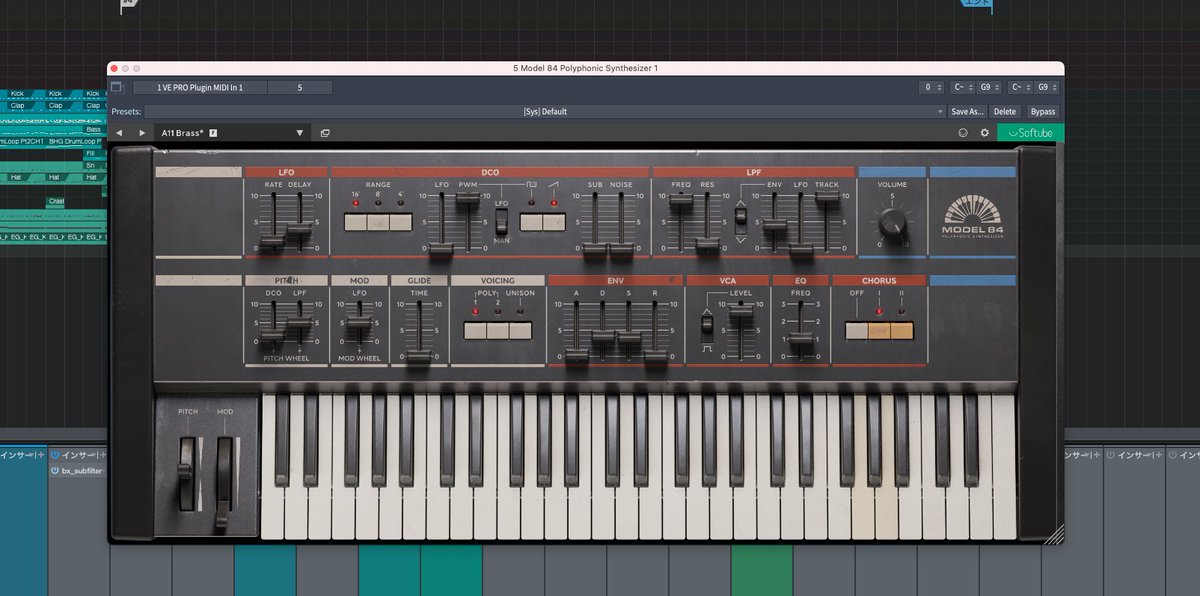The width and height of the screenshot is (1200, 596).
Task: Turn Chorus OFF button
Action: point(856,330)
